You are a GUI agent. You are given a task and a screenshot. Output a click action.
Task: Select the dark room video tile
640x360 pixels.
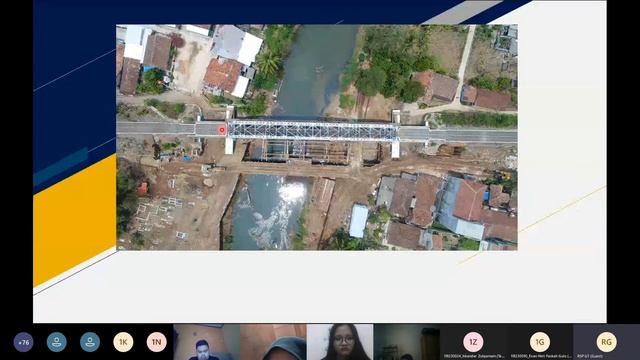pyautogui.click(x=407, y=342)
